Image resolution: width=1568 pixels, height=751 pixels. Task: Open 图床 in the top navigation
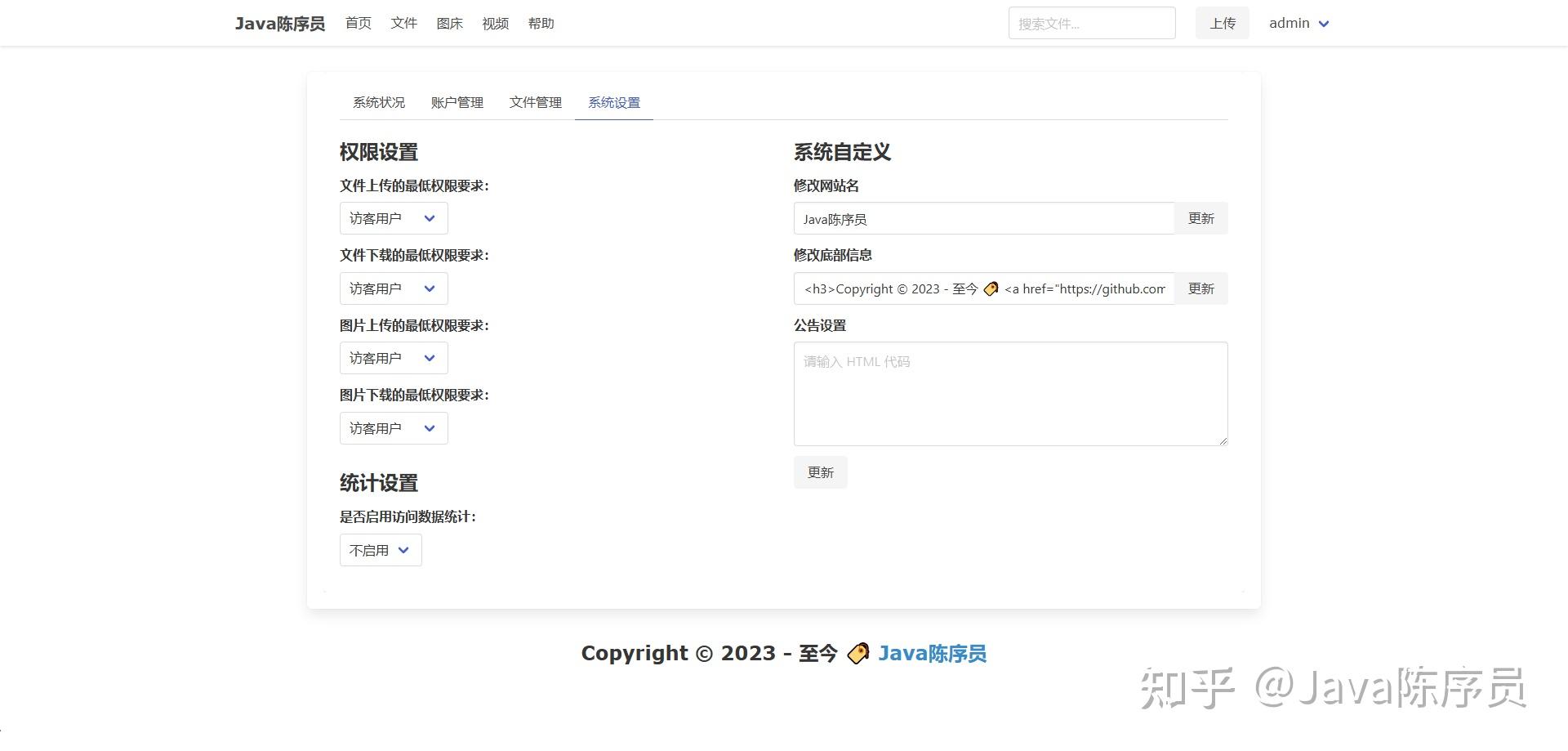pyautogui.click(x=450, y=23)
